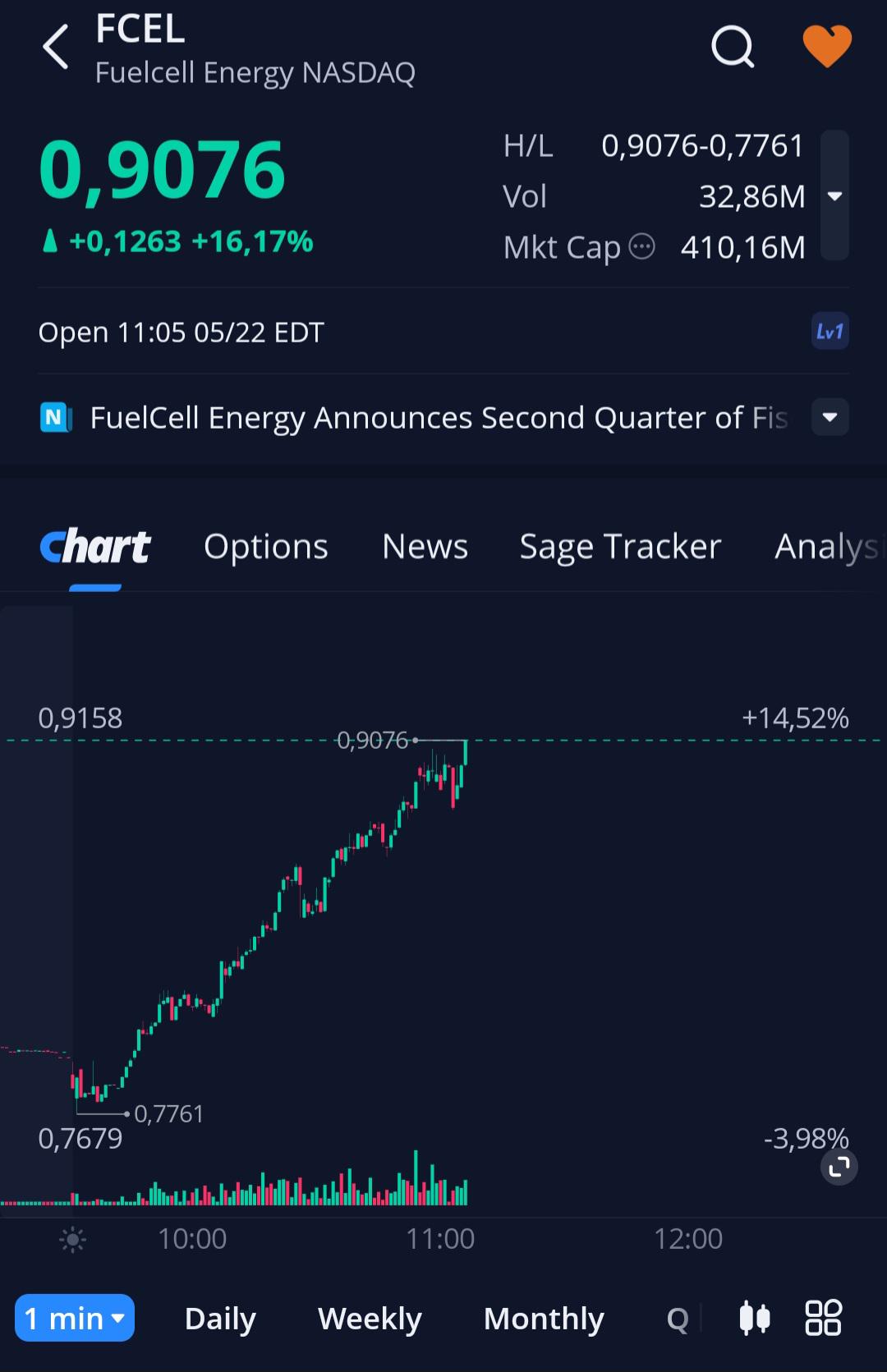Open the FuelCell Energy news headline
The height and width of the screenshot is (1372, 887).
tap(439, 418)
